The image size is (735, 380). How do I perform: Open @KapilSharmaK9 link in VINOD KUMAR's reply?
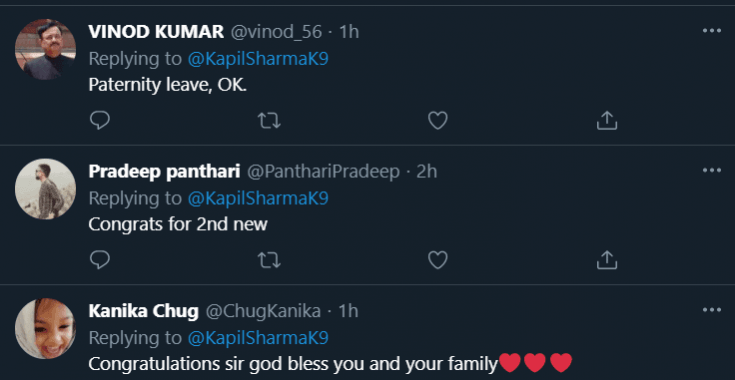pos(258,59)
